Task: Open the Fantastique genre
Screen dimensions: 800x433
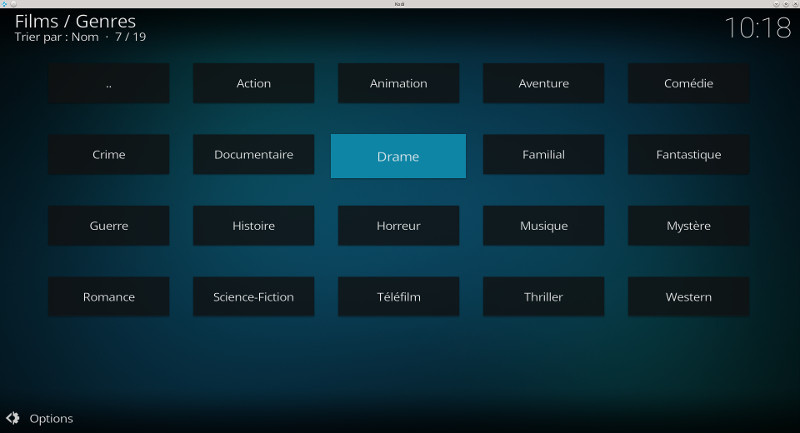Action: pos(688,155)
